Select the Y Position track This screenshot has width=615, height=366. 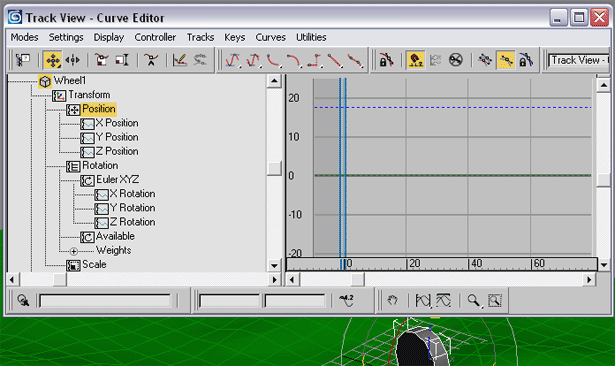[117, 137]
